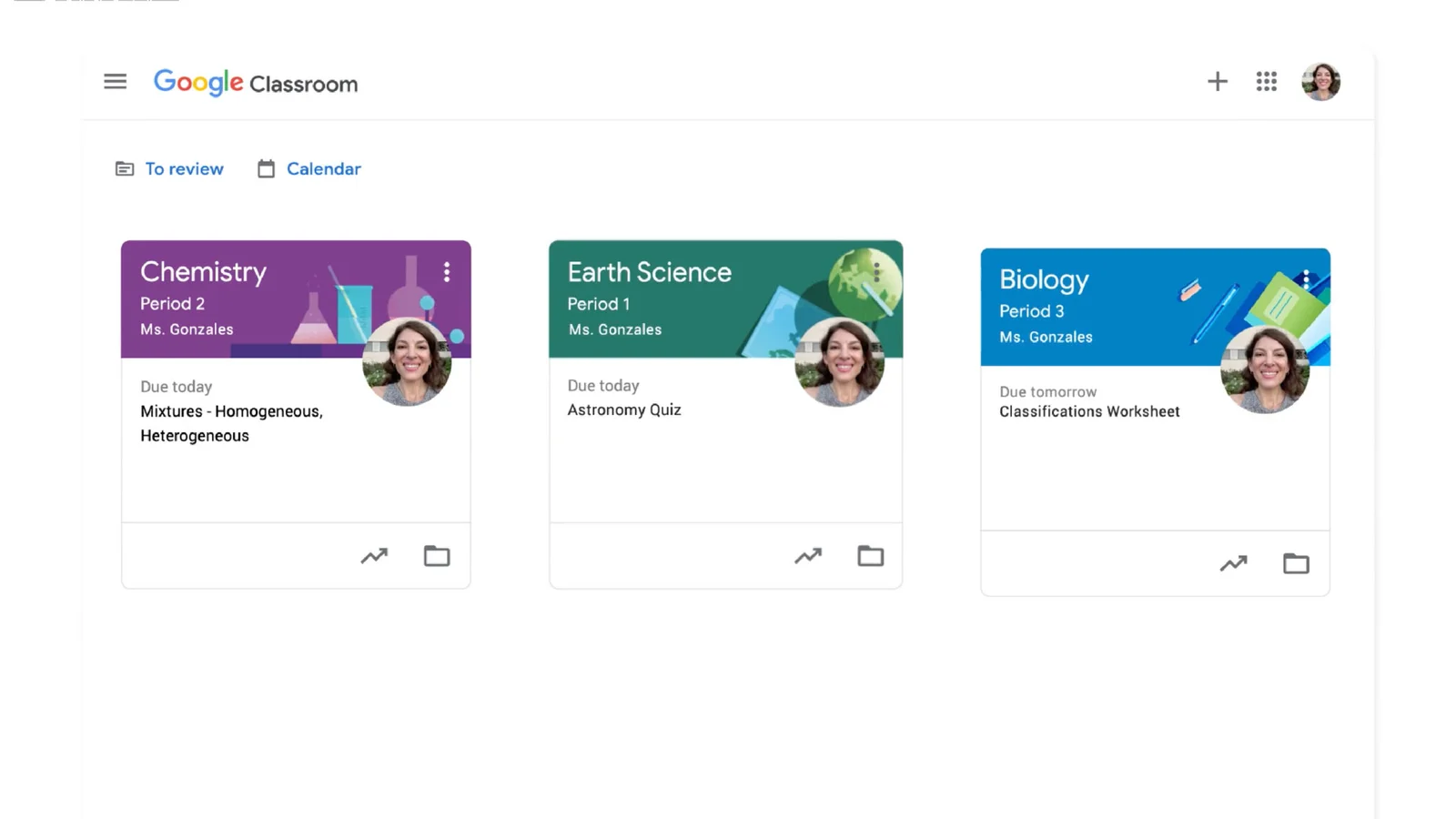Click the plus icon to add class

pos(1217,82)
